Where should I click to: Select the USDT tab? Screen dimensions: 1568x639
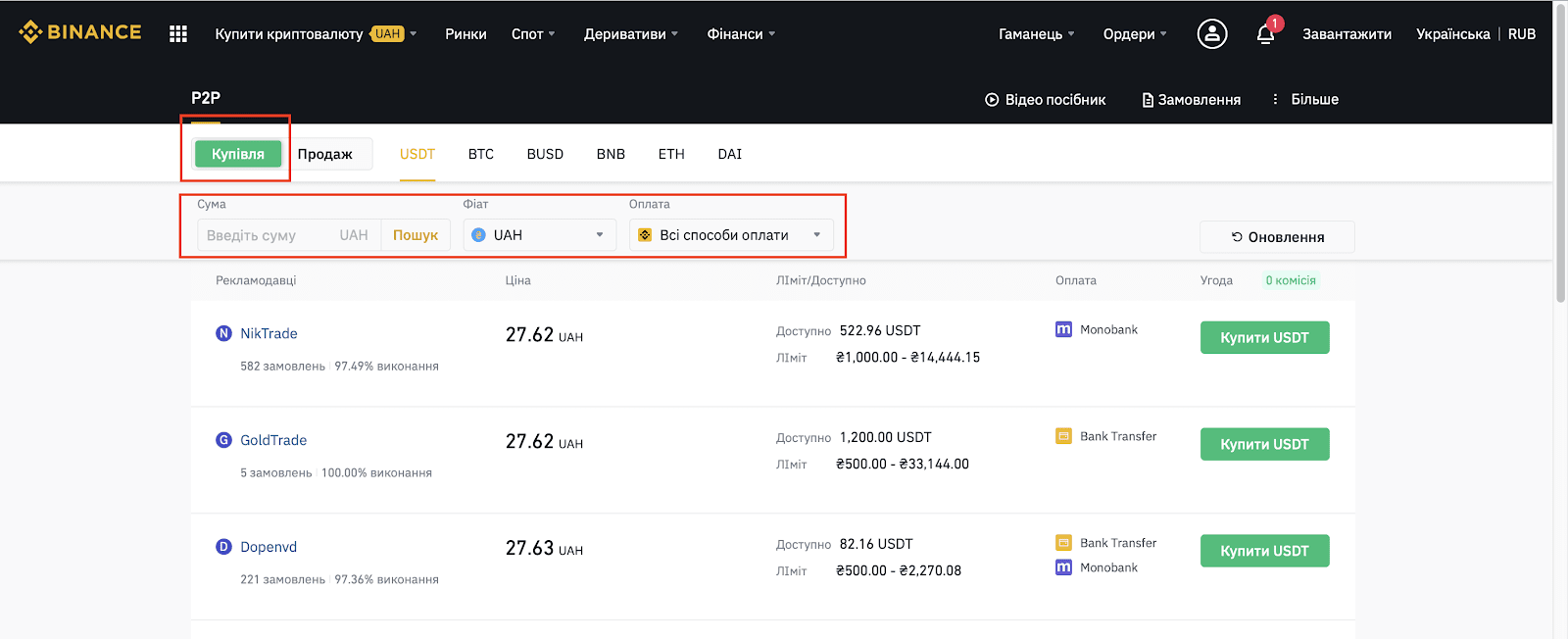point(417,154)
